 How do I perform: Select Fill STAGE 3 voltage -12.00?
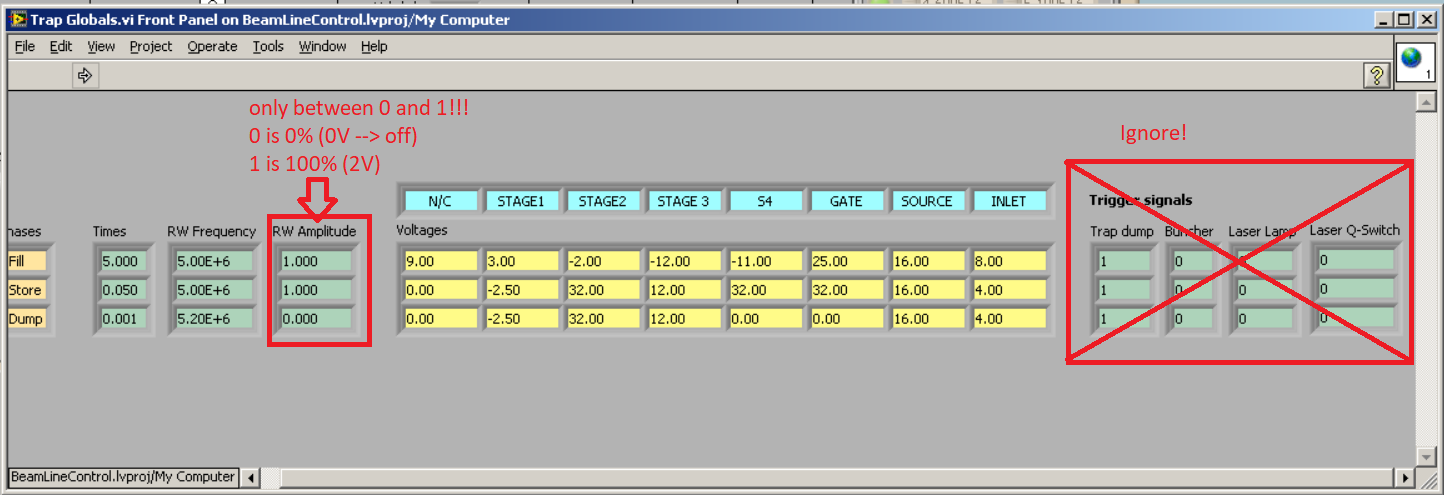click(683, 261)
